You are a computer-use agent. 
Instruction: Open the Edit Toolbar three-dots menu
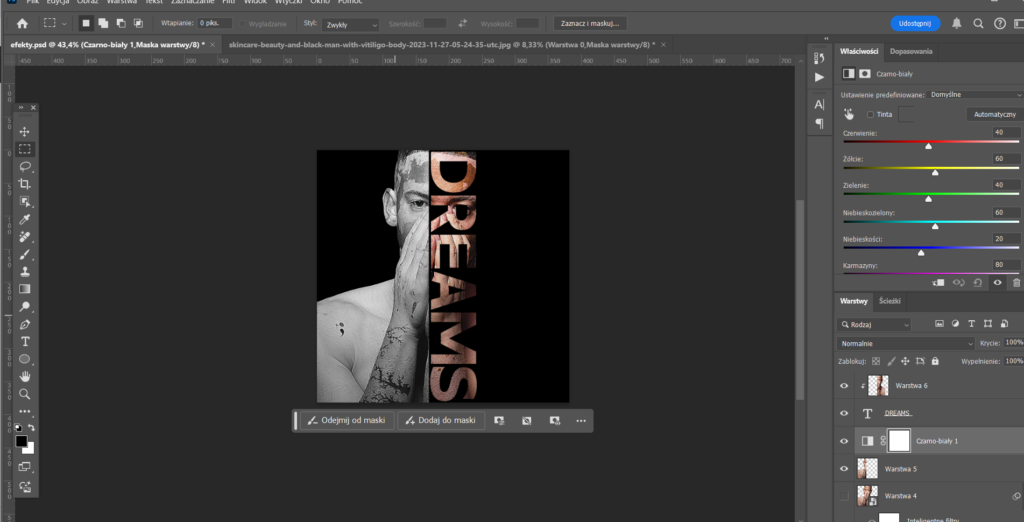[25, 412]
